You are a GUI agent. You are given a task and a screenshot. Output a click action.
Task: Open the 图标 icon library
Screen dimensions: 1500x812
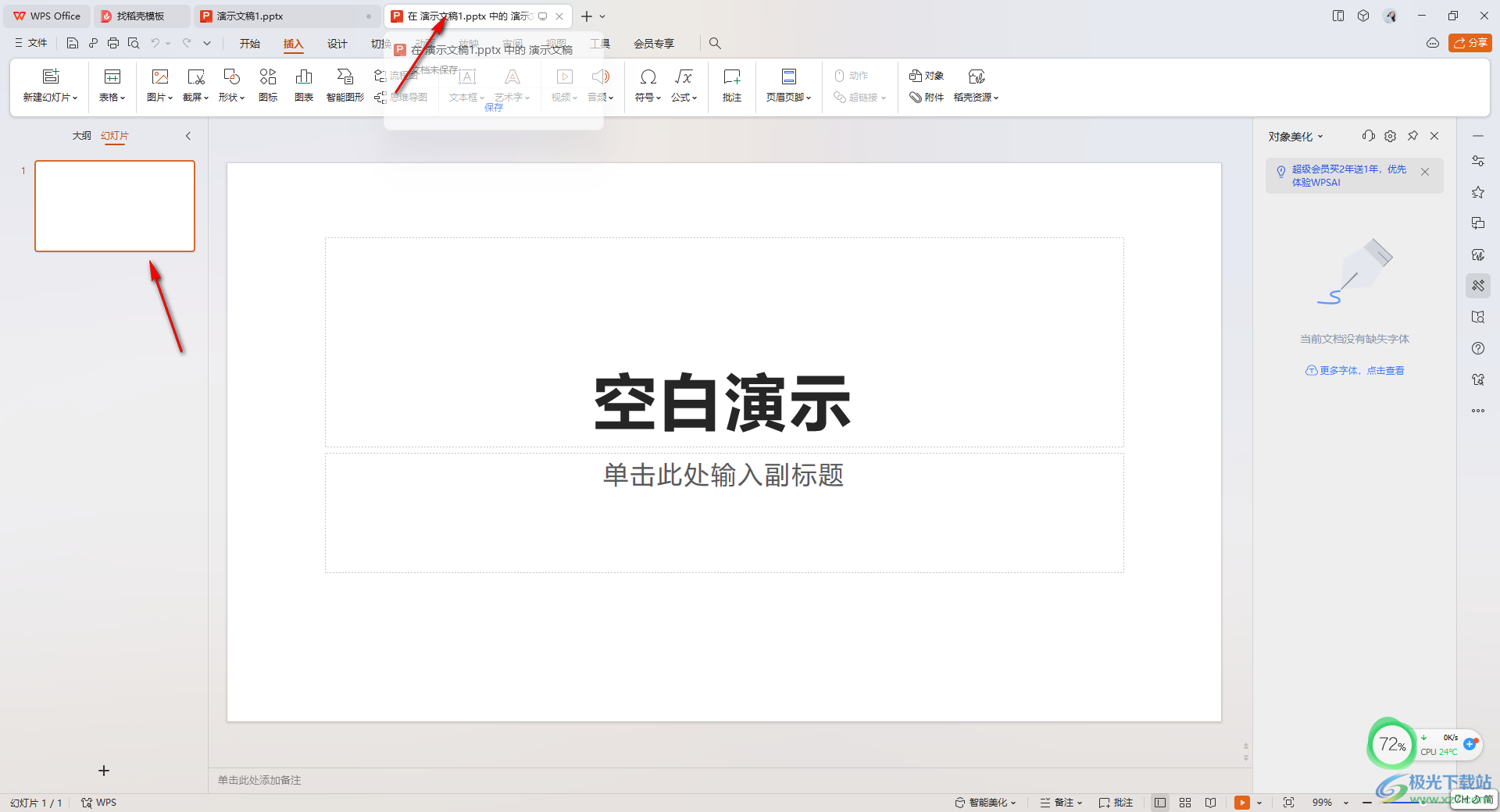point(268,84)
